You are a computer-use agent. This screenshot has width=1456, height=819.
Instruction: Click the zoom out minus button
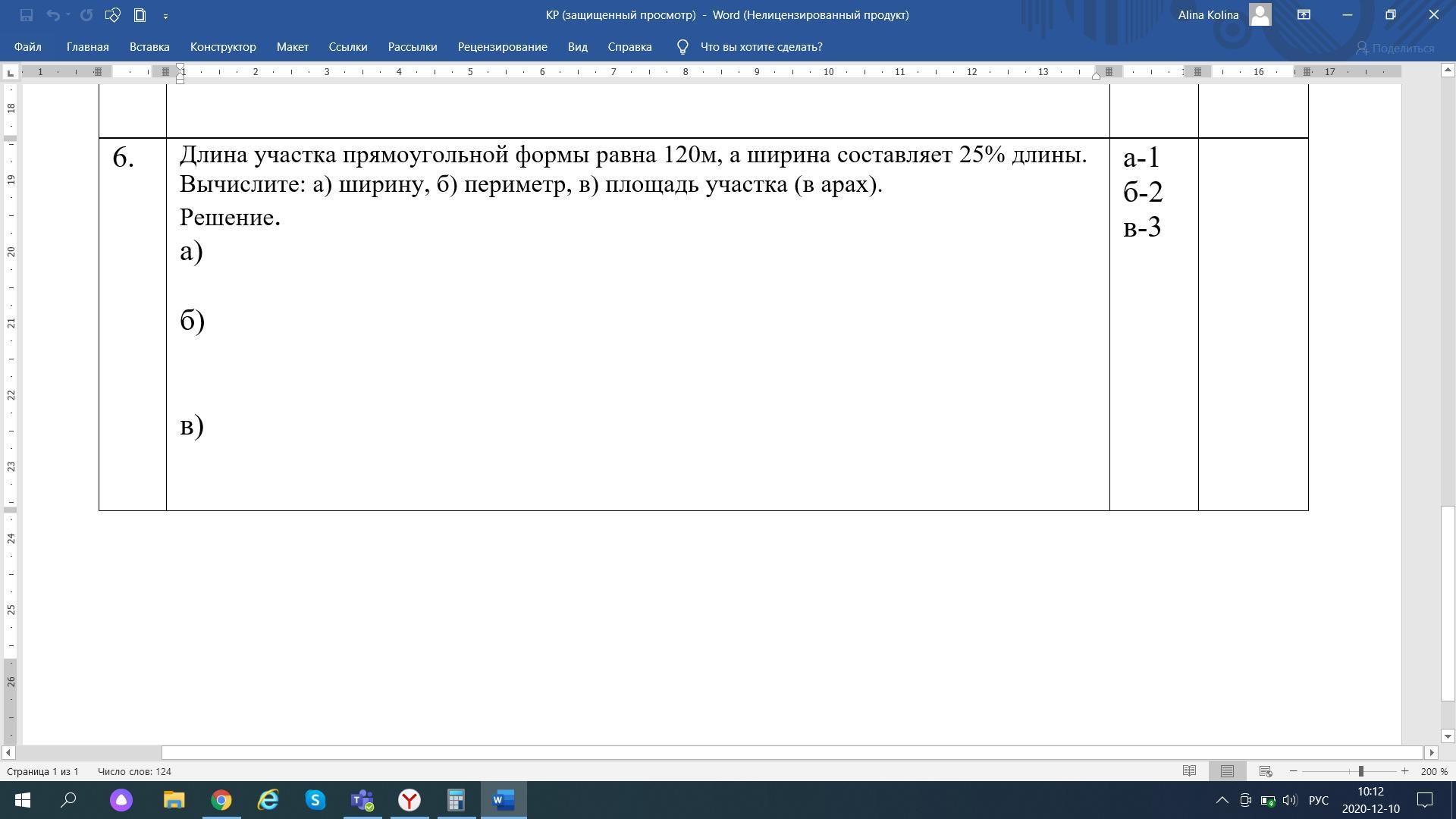pyautogui.click(x=1294, y=771)
